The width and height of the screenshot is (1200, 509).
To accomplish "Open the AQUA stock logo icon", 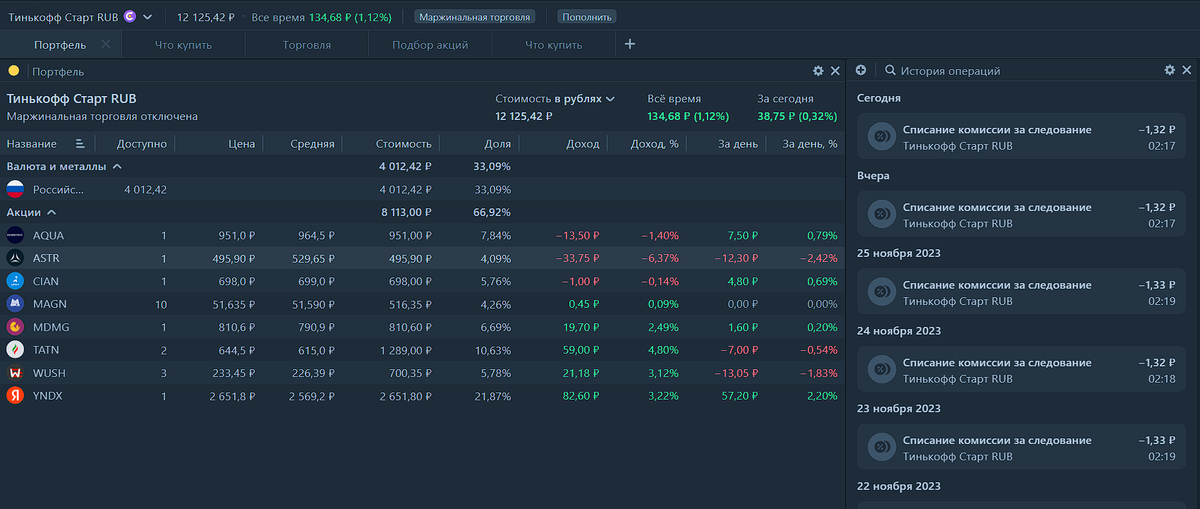I will coord(15,235).
